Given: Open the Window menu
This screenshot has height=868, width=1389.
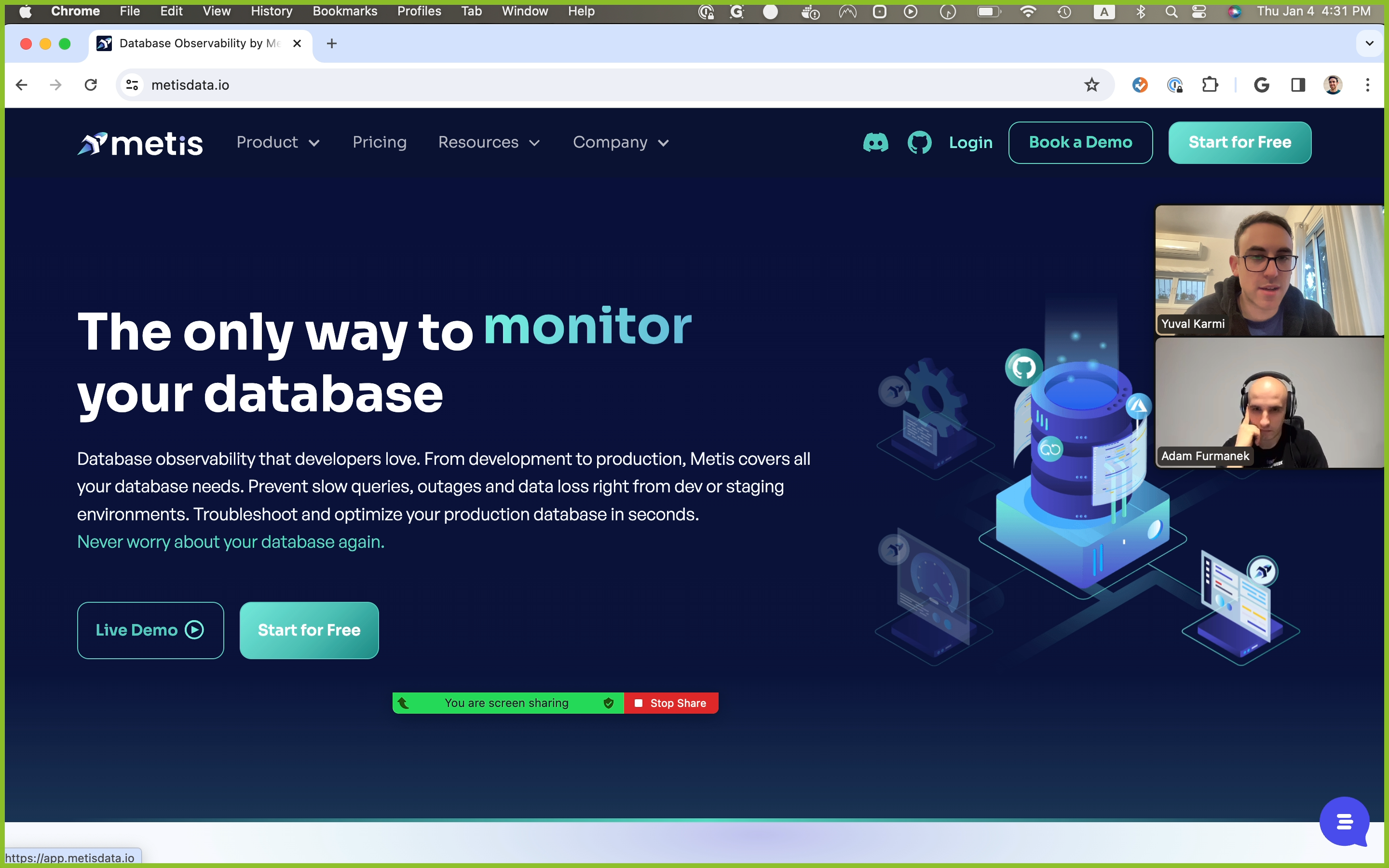Looking at the screenshot, I should click(x=525, y=12).
